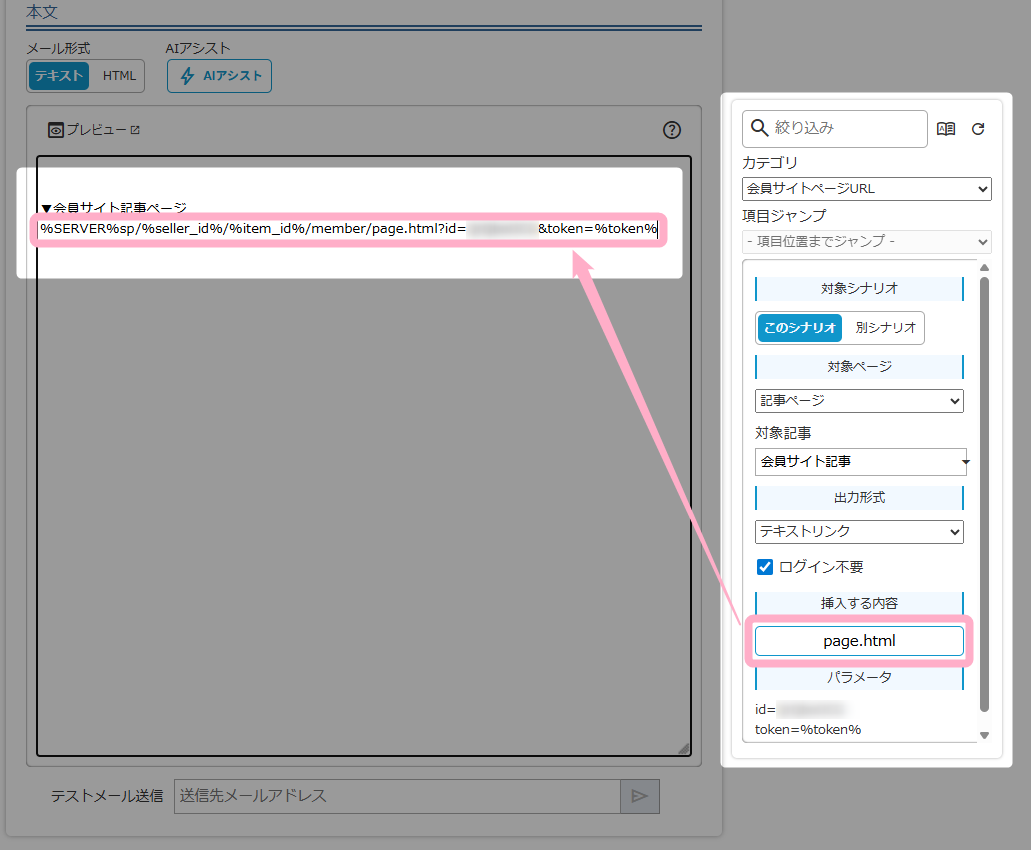
Task: Open the 出力形式 dropdown showing テキストリンク
Action: (x=859, y=531)
